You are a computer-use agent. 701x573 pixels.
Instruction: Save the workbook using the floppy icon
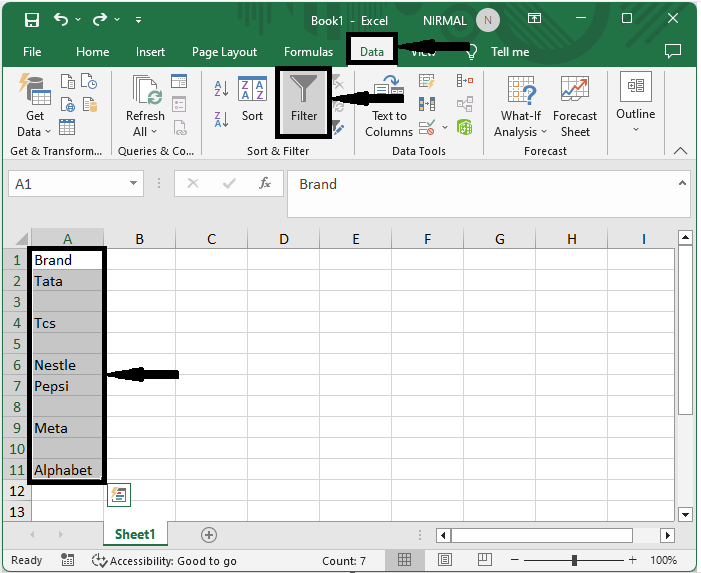(32, 20)
